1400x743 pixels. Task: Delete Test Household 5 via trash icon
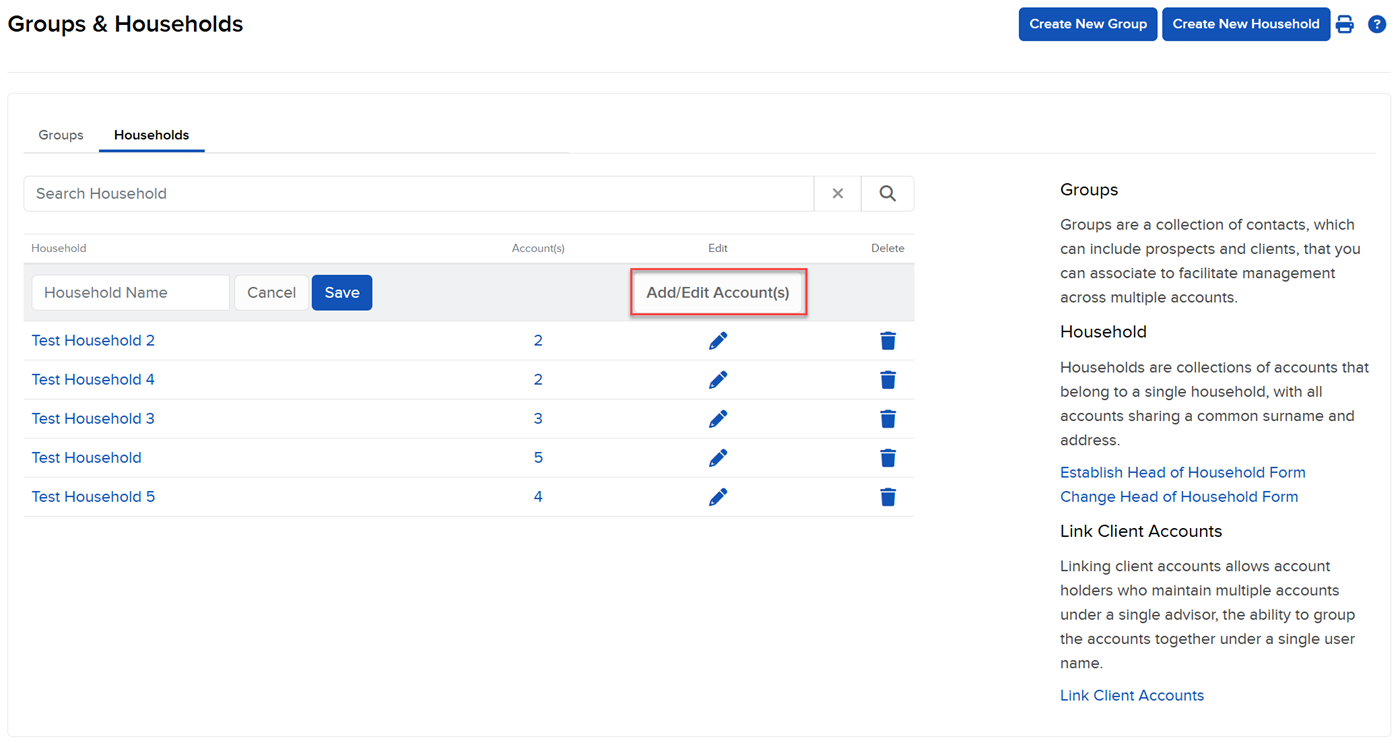(x=888, y=497)
